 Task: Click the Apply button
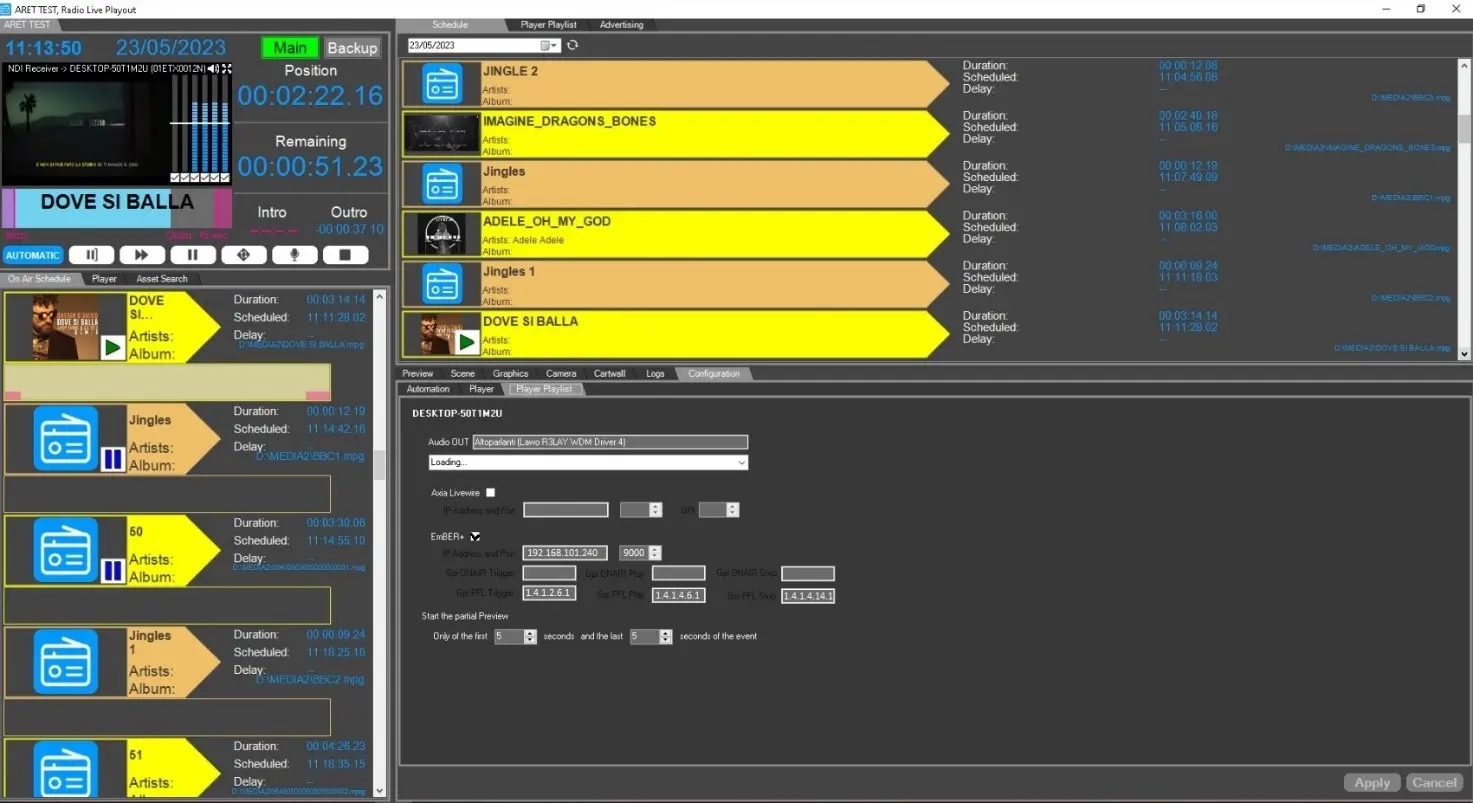[x=1372, y=782]
